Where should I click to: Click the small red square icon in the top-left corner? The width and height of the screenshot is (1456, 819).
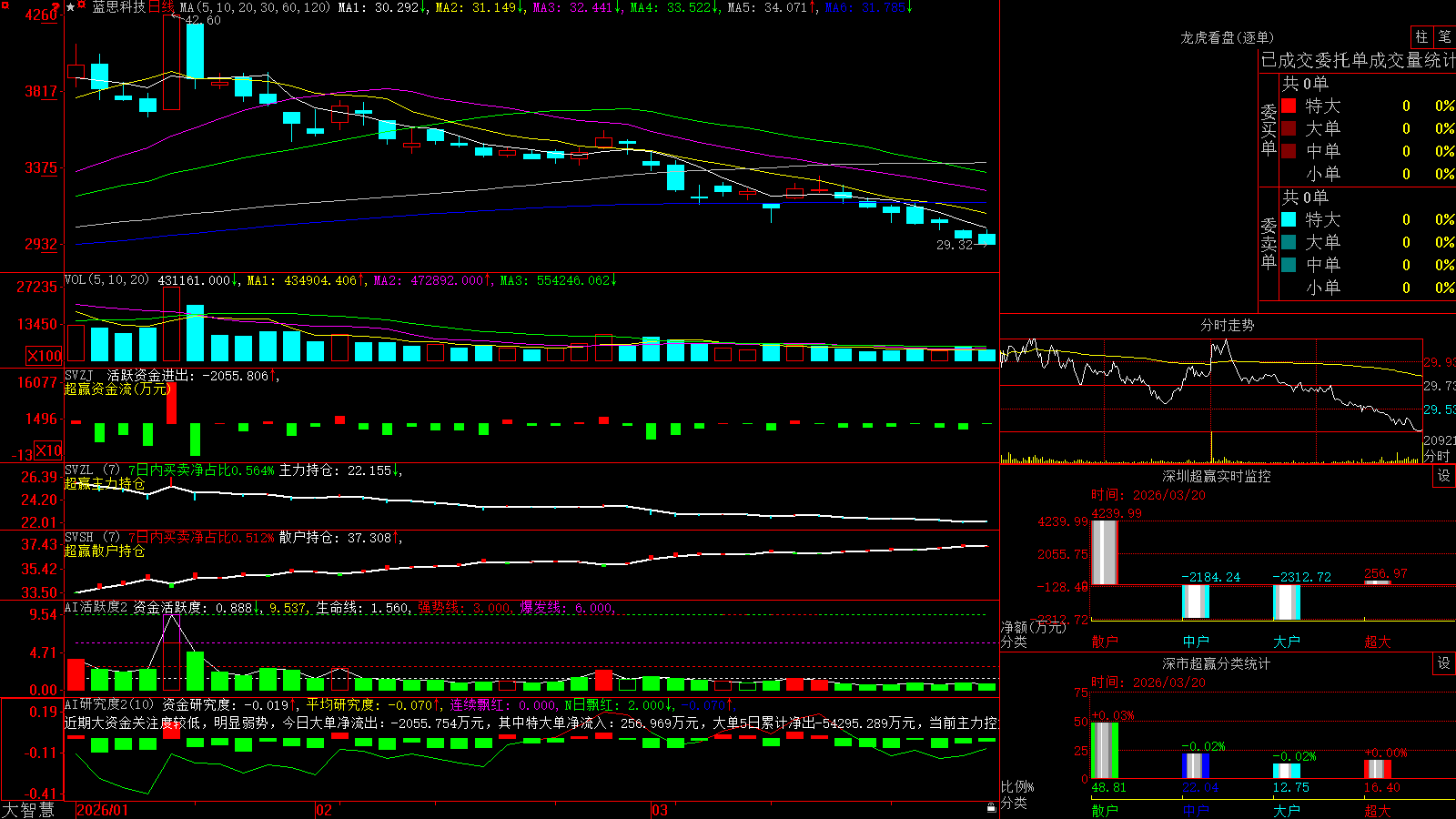click(x=5, y=5)
